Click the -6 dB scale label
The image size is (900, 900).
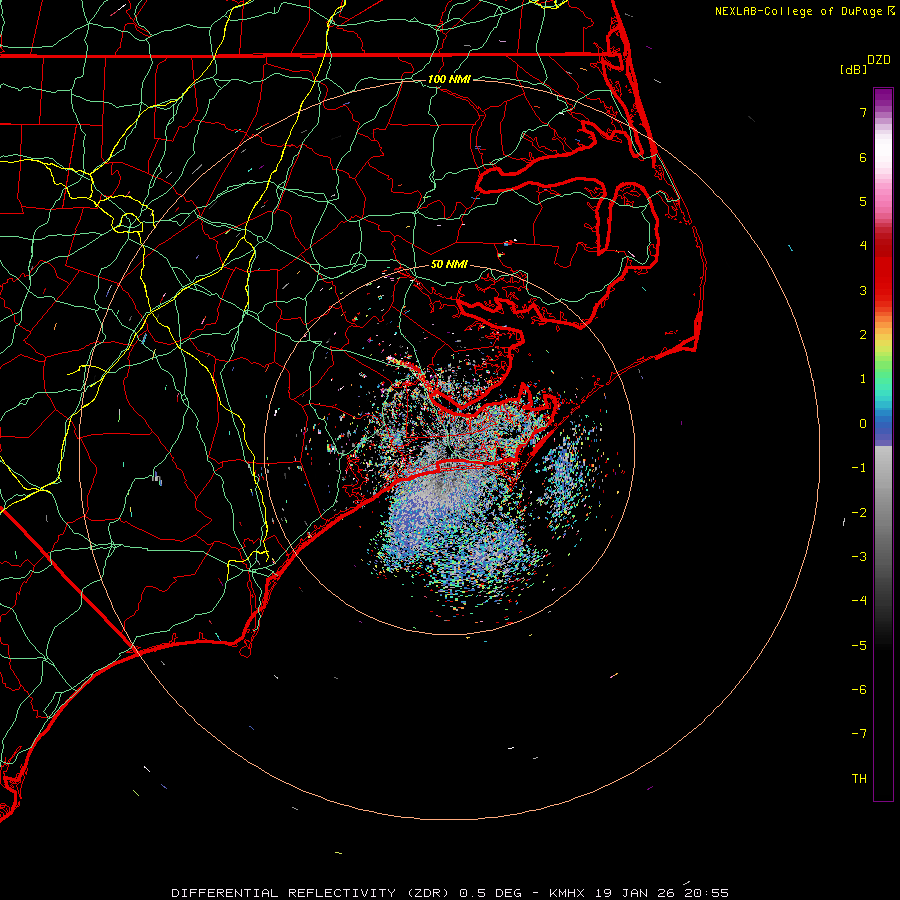[859, 690]
